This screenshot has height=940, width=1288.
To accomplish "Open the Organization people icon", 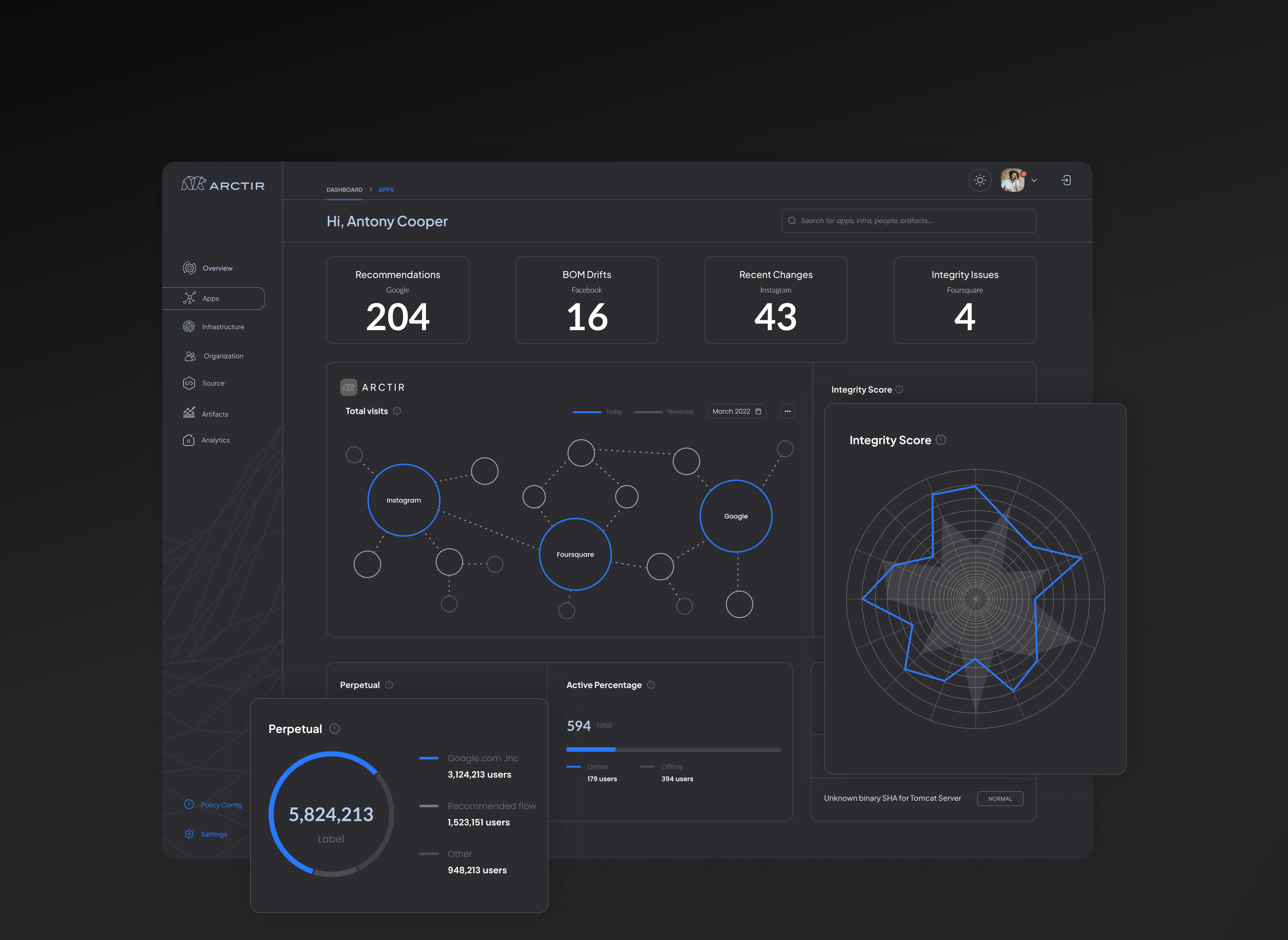I will [190, 356].
